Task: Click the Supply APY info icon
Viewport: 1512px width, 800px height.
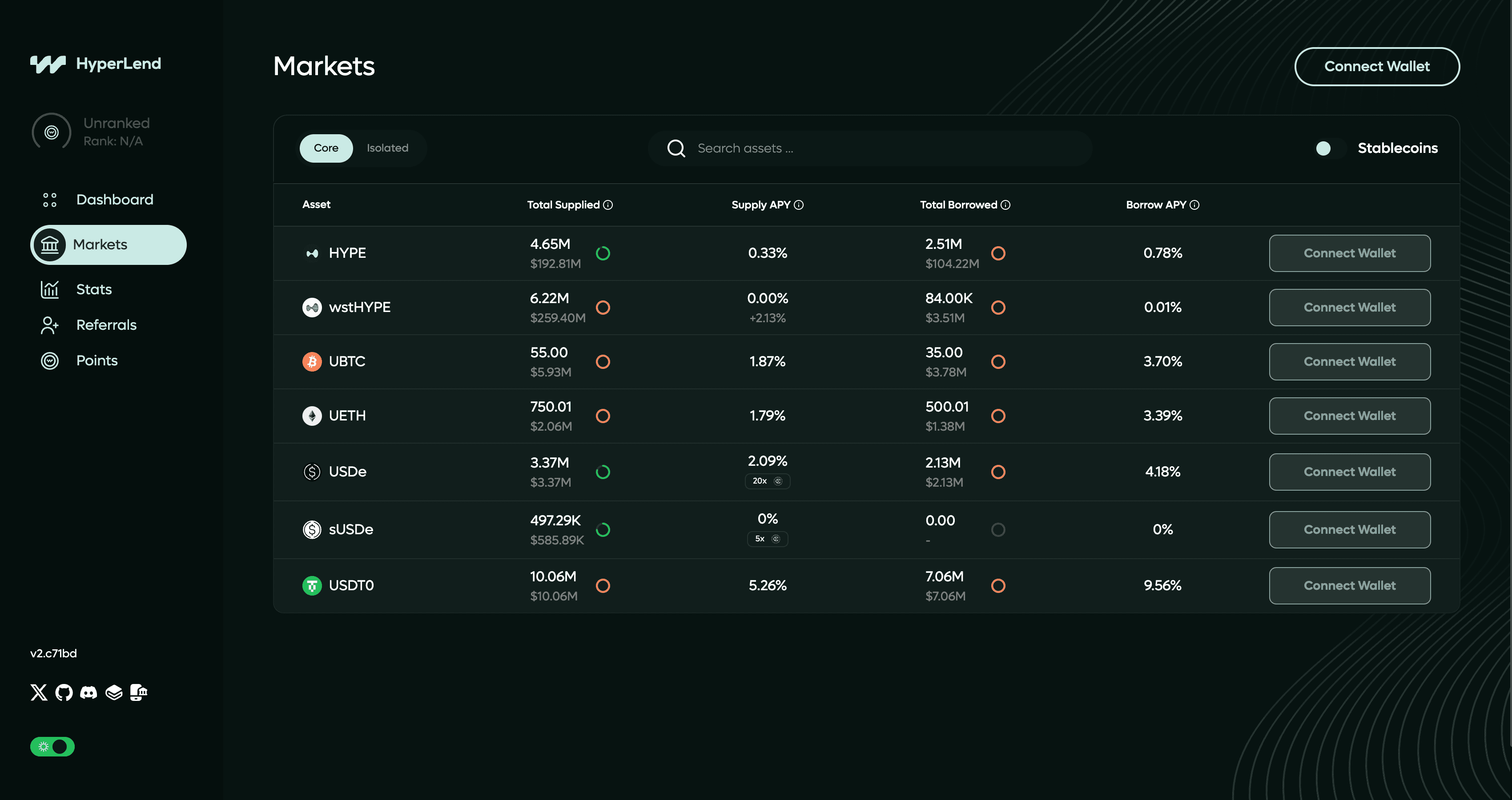Action: coord(799,205)
